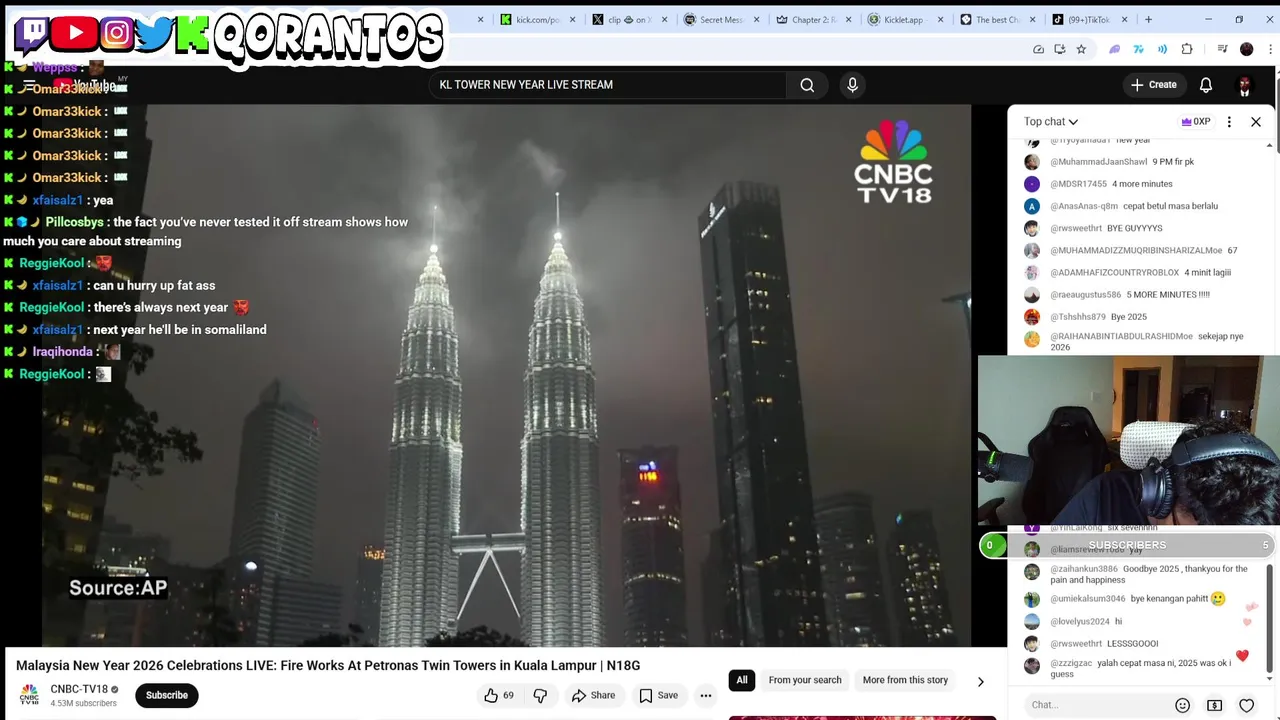Image resolution: width=1280 pixels, height=720 pixels.
Task: Open Chrome media control icon
Action: (1222, 49)
